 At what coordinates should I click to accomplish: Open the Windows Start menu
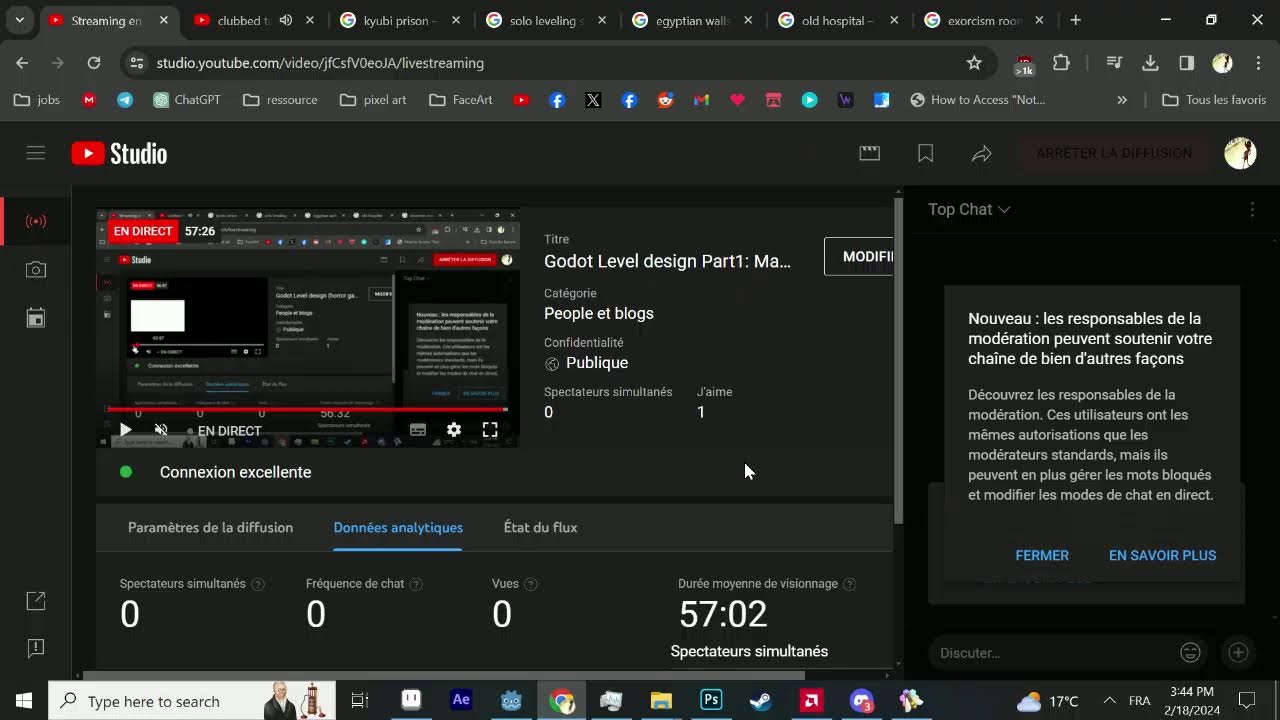pos(24,700)
